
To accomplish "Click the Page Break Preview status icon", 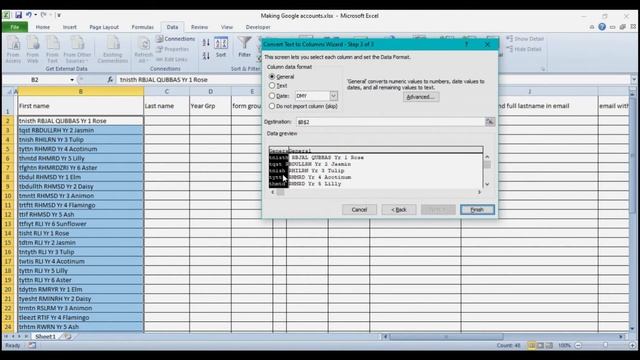I will [549, 345].
